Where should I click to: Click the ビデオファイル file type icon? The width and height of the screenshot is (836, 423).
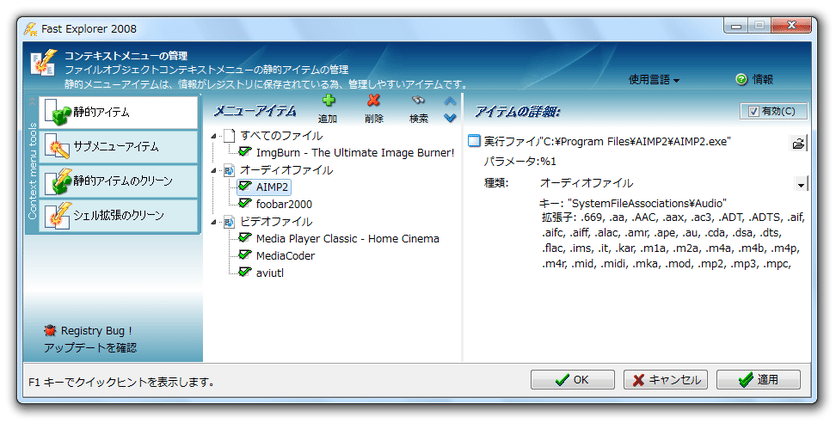coord(229,221)
